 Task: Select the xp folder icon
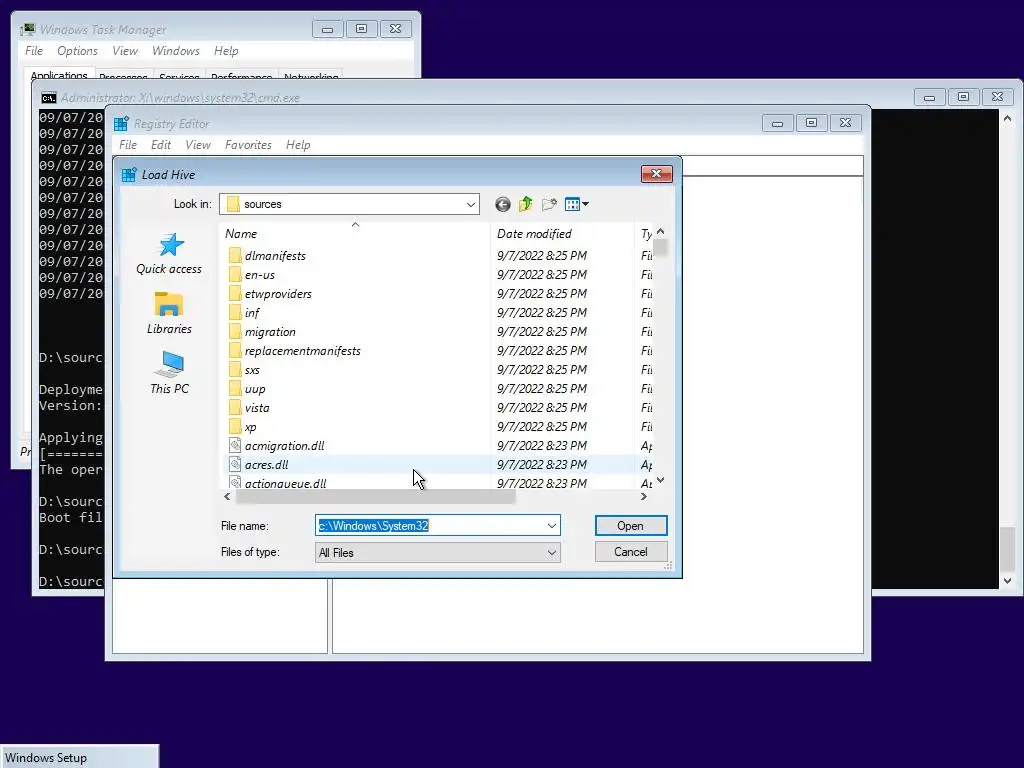pyautogui.click(x=235, y=426)
